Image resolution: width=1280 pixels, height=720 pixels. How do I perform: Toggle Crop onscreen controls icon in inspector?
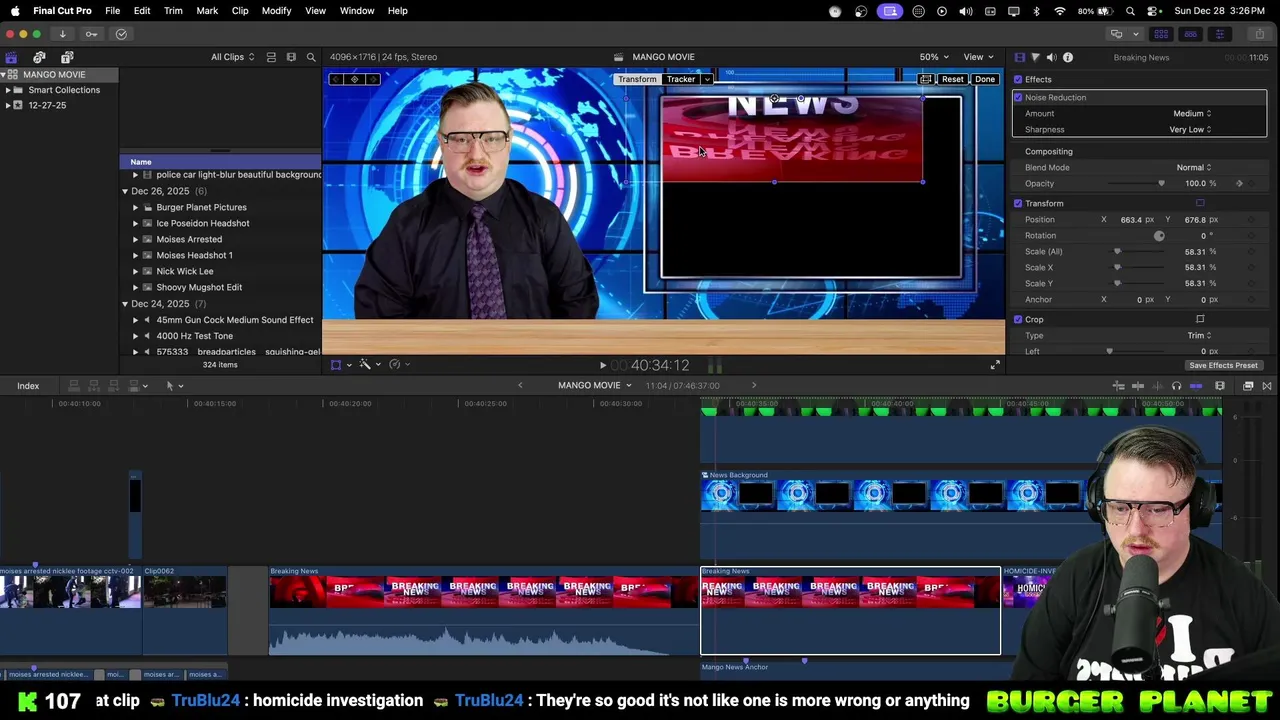click(x=1200, y=319)
